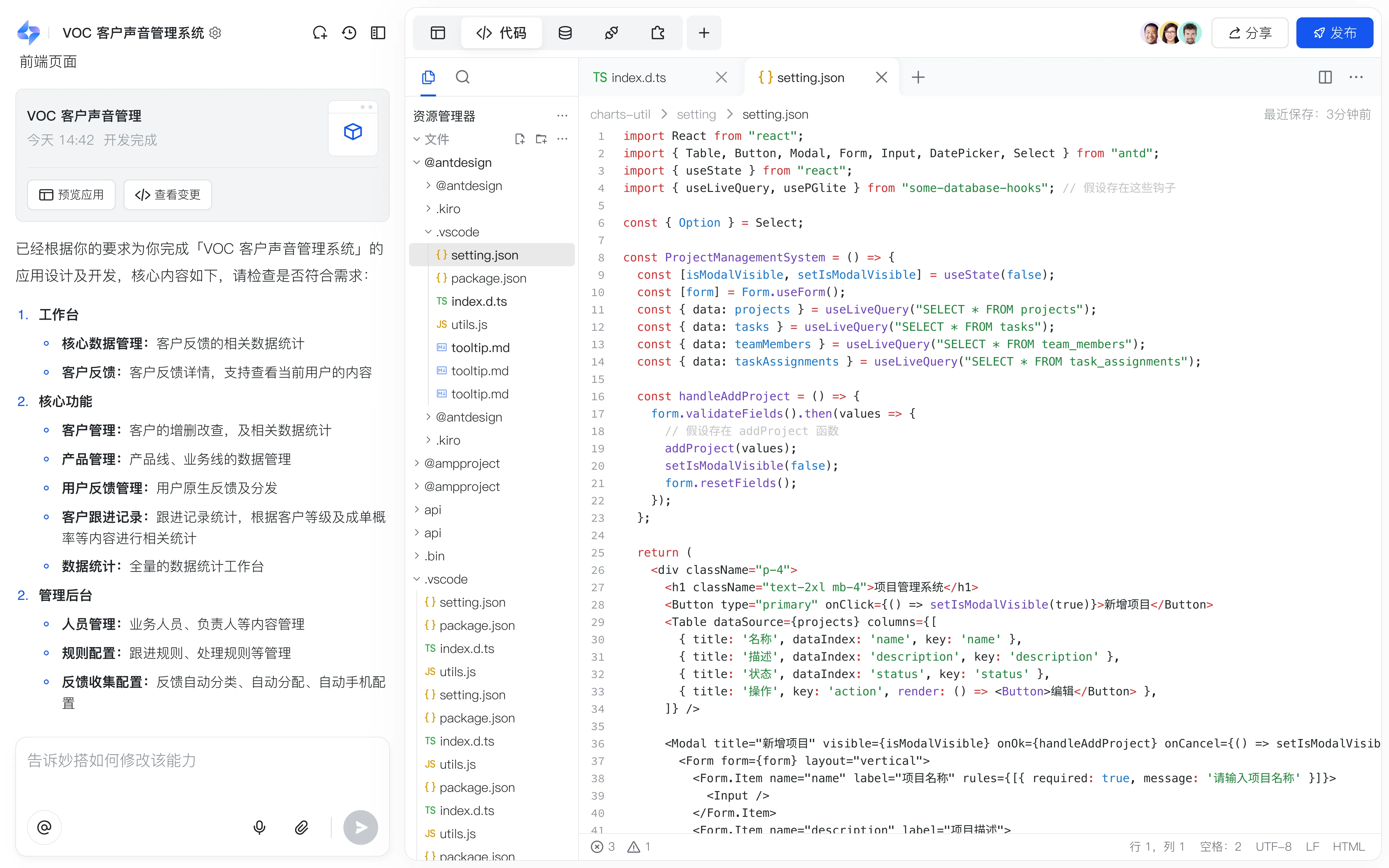Click the app logo in the header
This screenshot has width=1389, height=868.
tap(29, 33)
